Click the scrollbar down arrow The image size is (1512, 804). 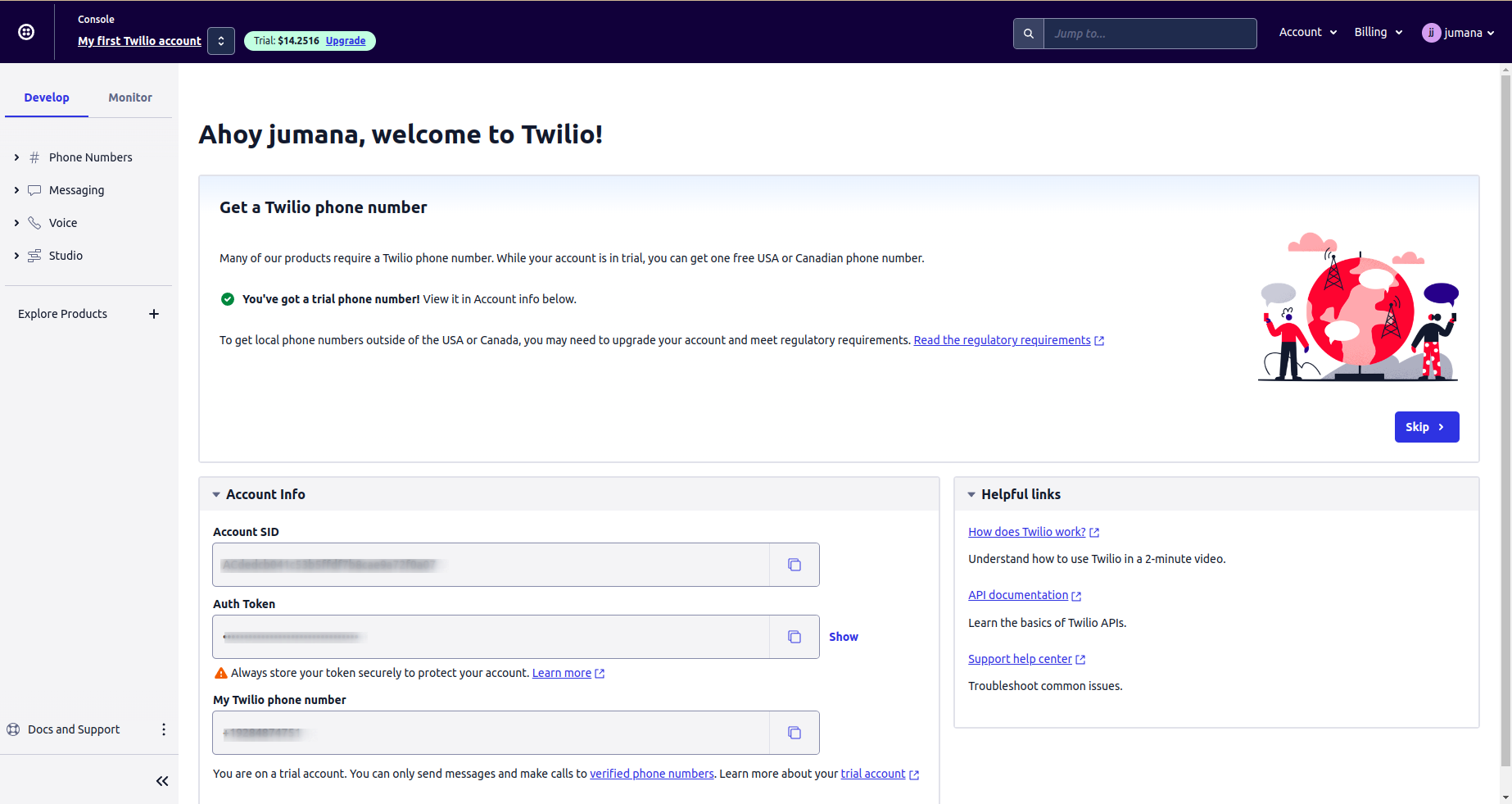(1506, 797)
